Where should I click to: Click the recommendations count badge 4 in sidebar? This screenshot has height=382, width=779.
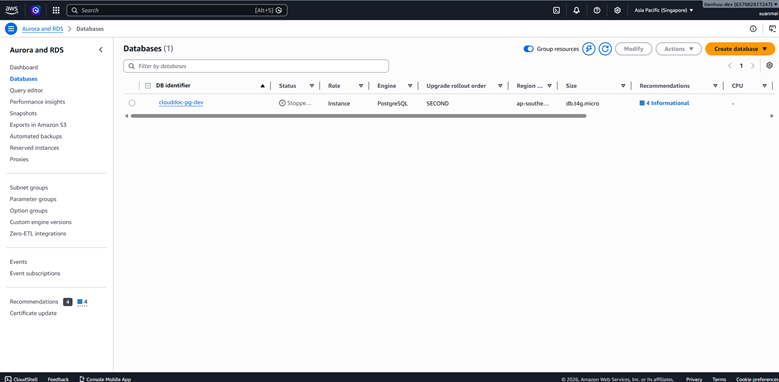coord(68,302)
